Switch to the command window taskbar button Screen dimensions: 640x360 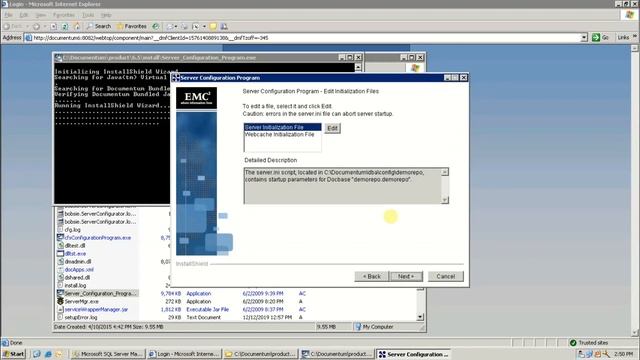(x=337, y=354)
